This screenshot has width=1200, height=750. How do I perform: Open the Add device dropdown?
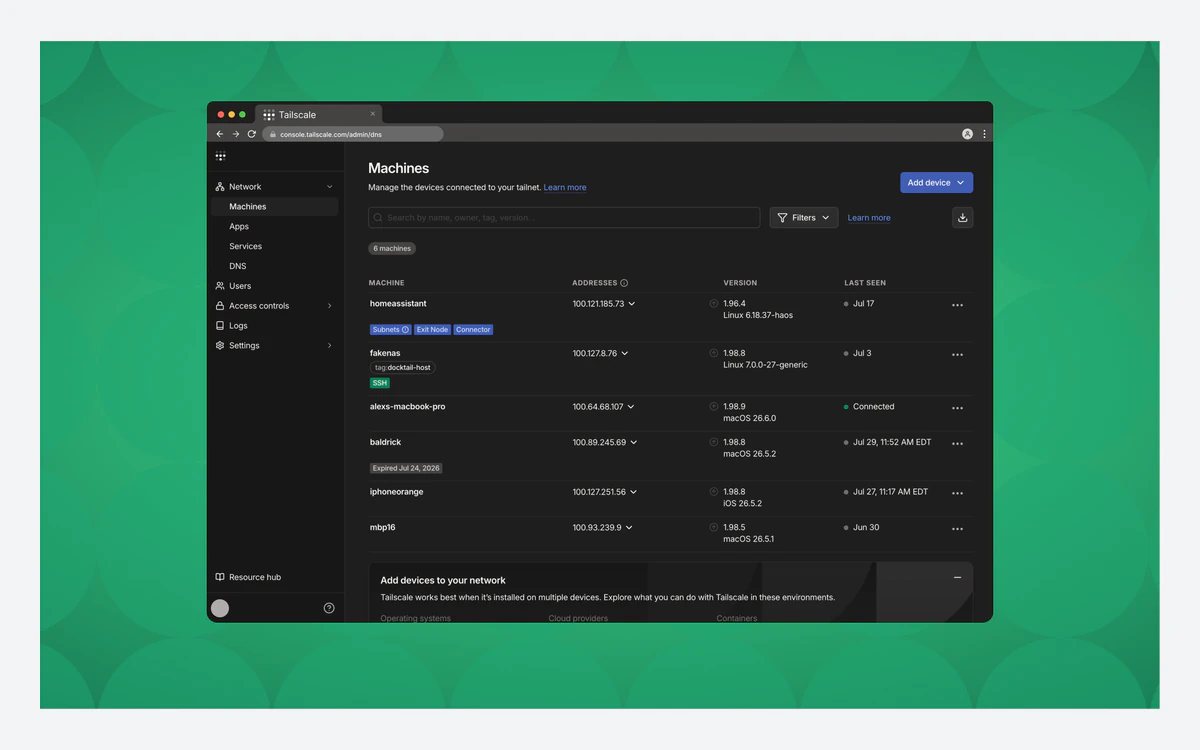(936, 183)
